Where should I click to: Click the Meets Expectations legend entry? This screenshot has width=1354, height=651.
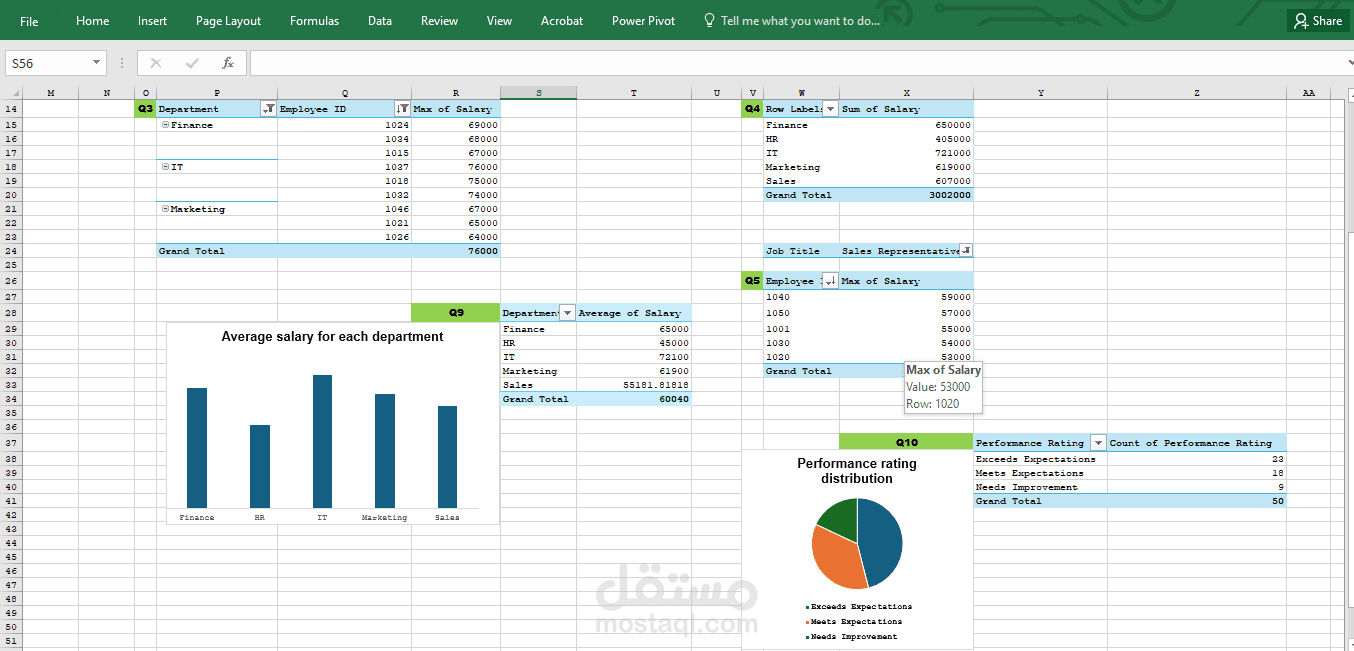pyautogui.click(x=853, y=622)
